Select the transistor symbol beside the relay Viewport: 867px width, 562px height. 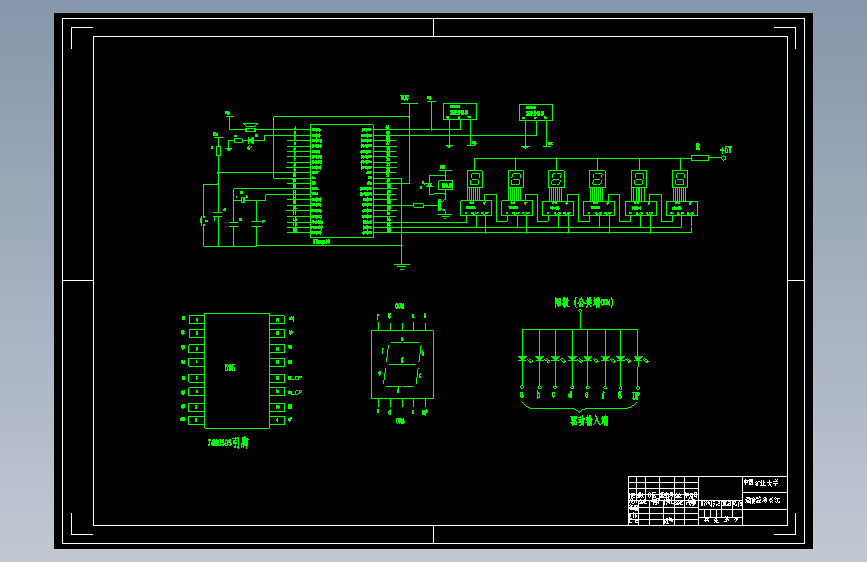click(x=442, y=205)
